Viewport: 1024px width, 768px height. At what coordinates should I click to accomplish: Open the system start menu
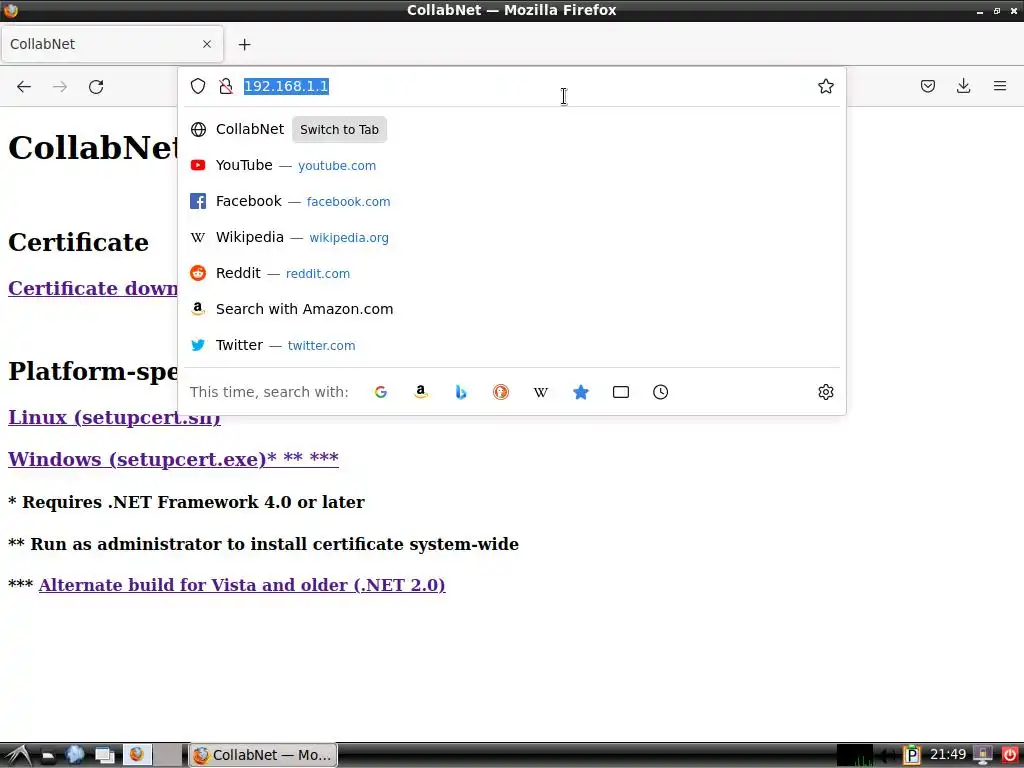pyautogui.click(x=17, y=755)
